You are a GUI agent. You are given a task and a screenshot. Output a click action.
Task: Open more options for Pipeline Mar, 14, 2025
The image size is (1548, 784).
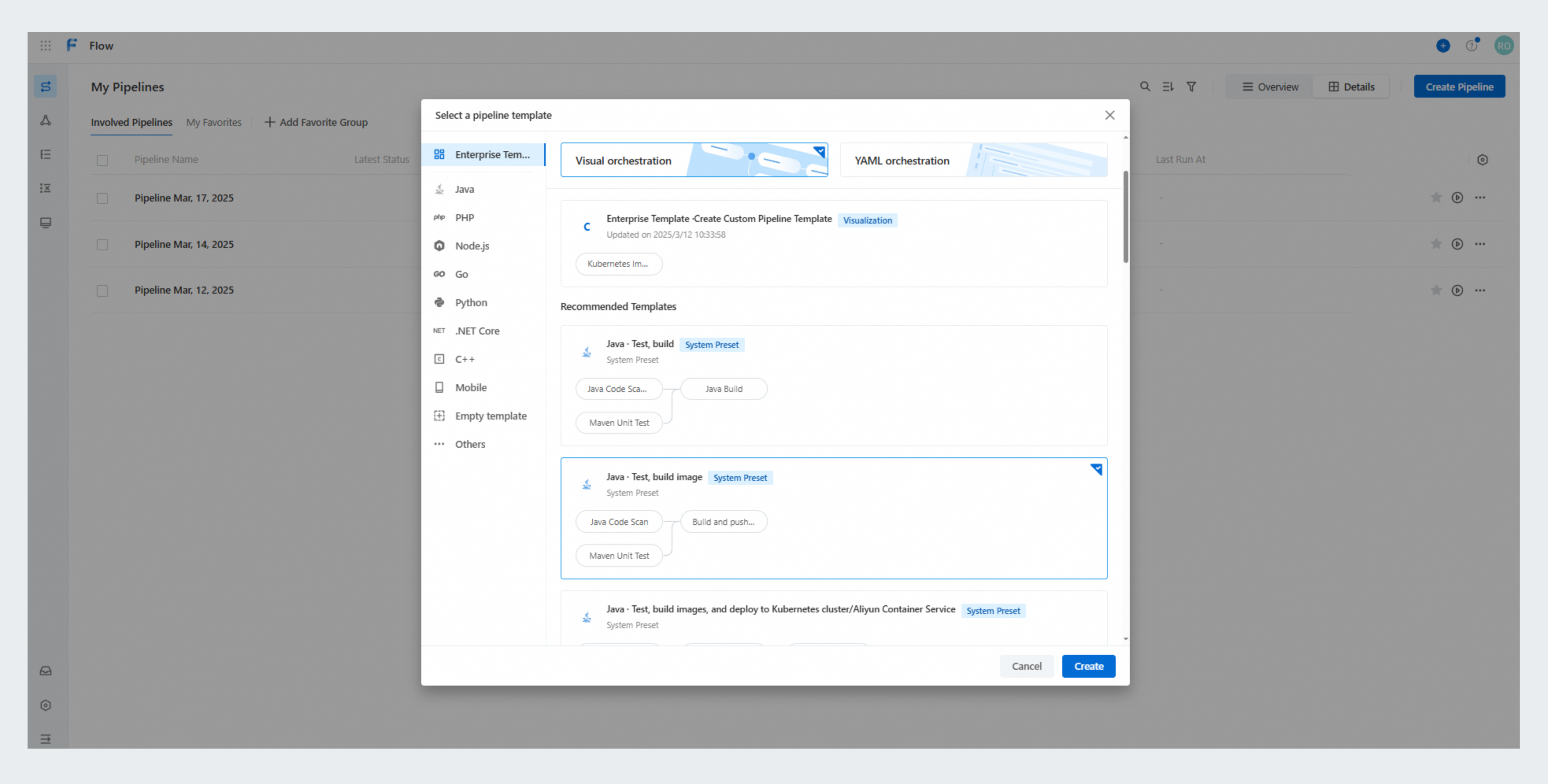click(1480, 244)
